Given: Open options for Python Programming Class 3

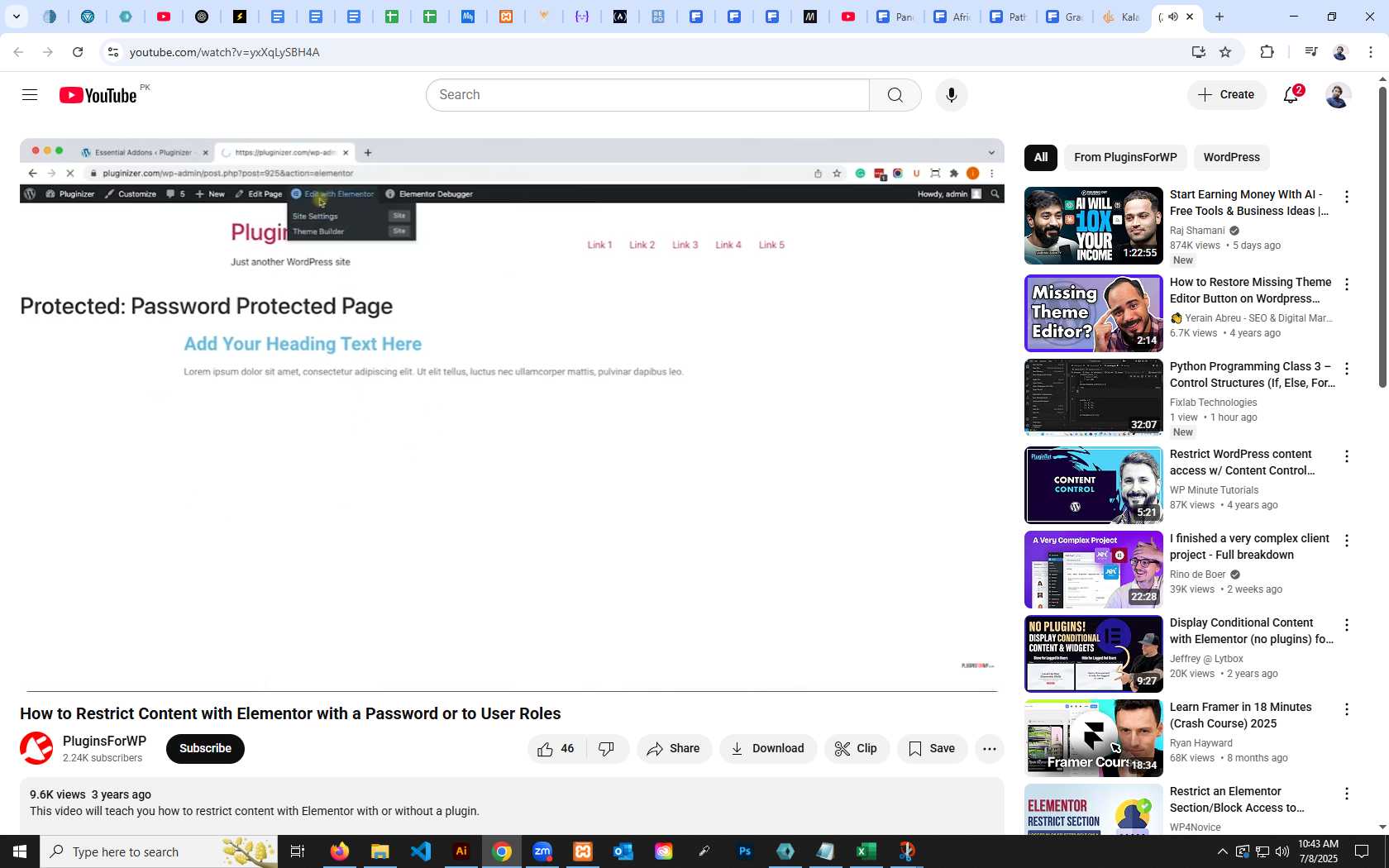Looking at the screenshot, I should click(1347, 369).
